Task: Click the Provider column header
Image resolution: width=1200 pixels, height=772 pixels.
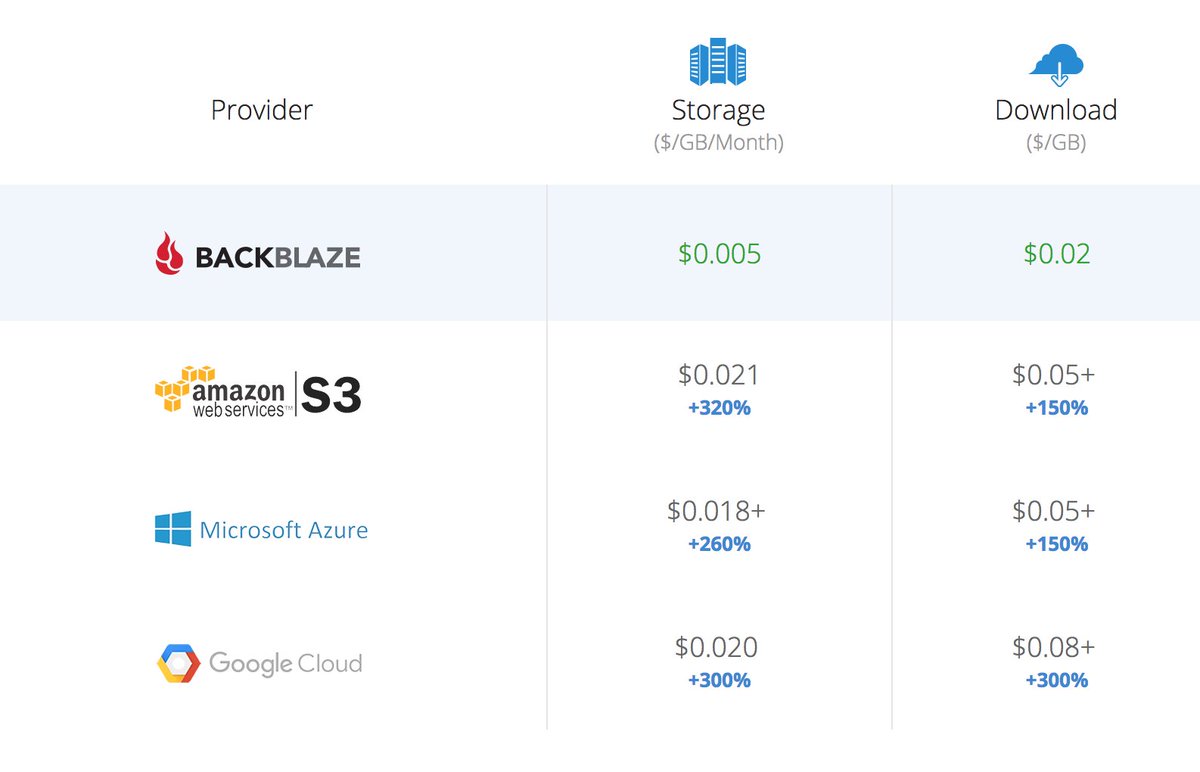Action: click(262, 109)
